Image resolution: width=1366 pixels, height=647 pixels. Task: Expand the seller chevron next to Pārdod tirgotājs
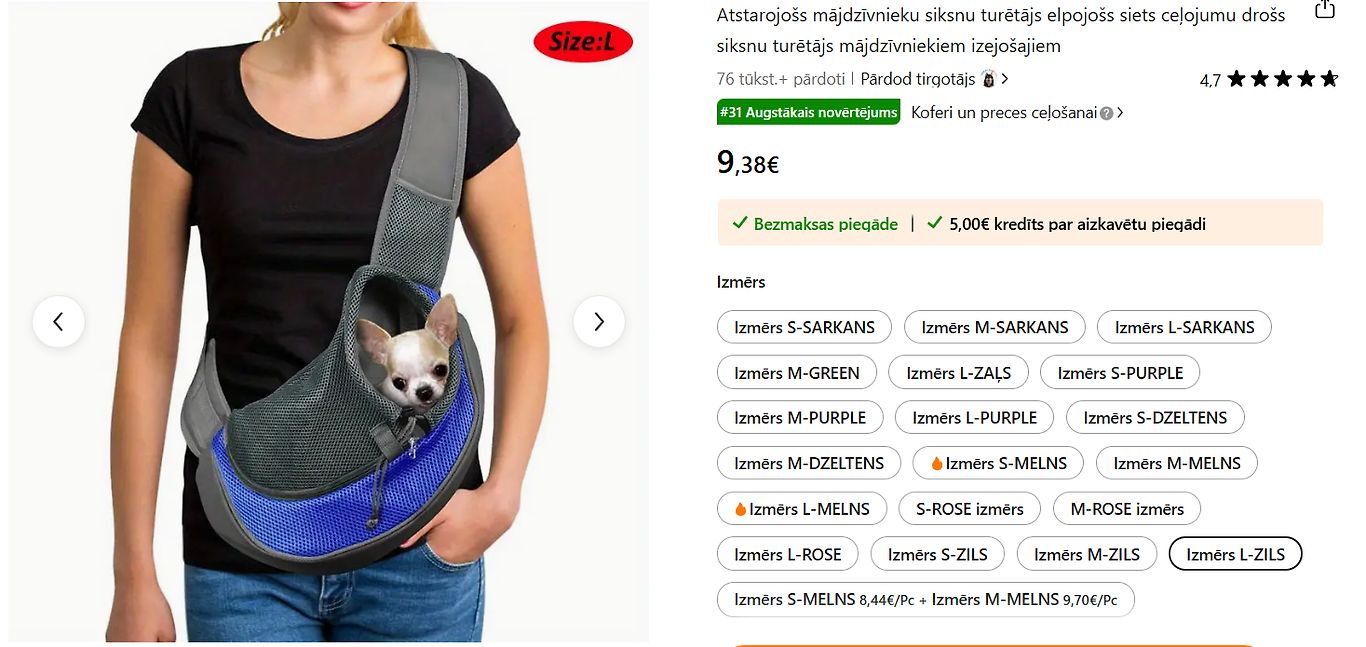[x=1005, y=79]
